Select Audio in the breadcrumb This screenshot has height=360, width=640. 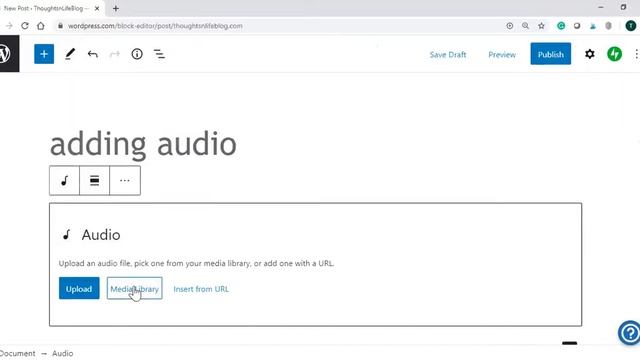coord(62,353)
